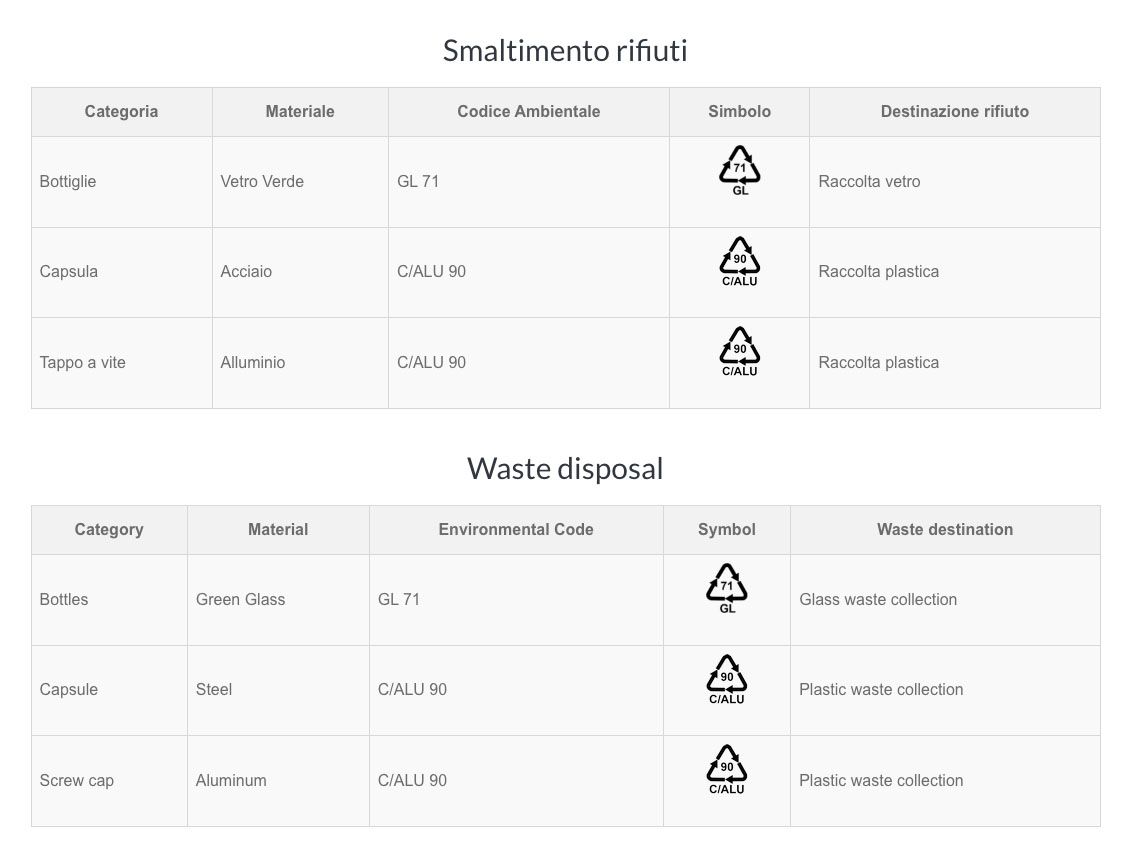The height and width of the screenshot is (860, 1132).
Task: Click the C/ALU 90 symbol in Capsula row
Action: point(739,261)
